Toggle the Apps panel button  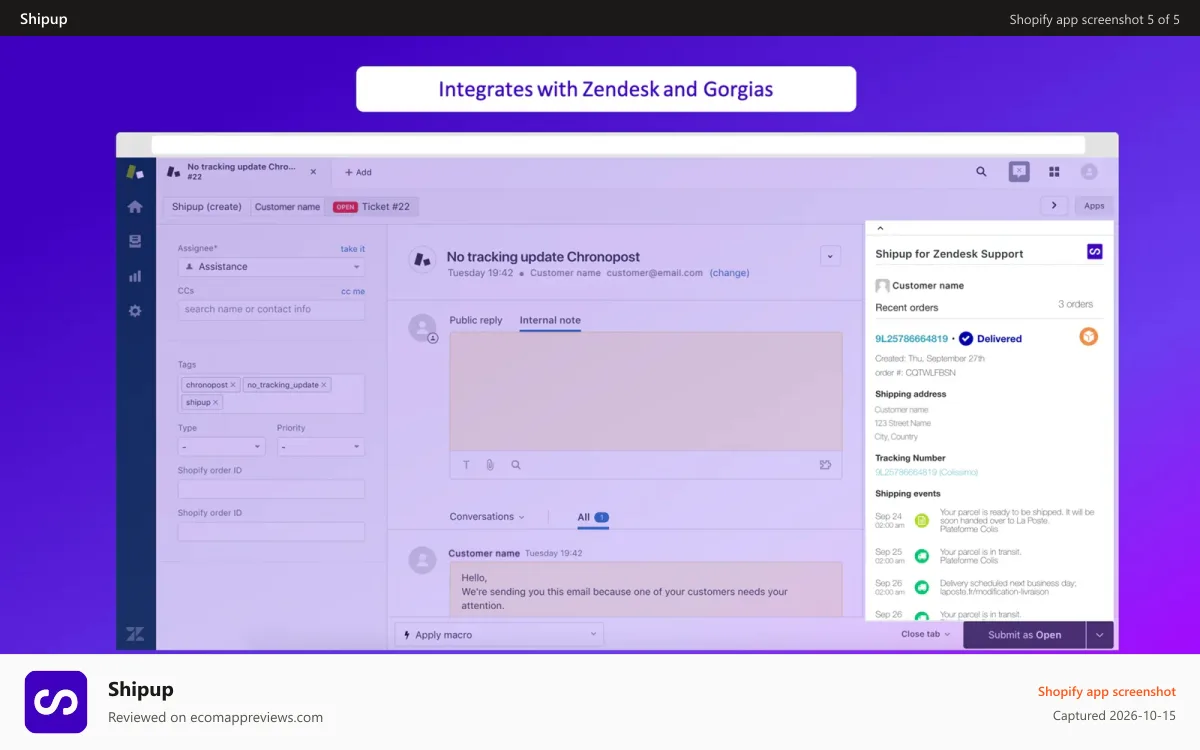(1094, 205)
